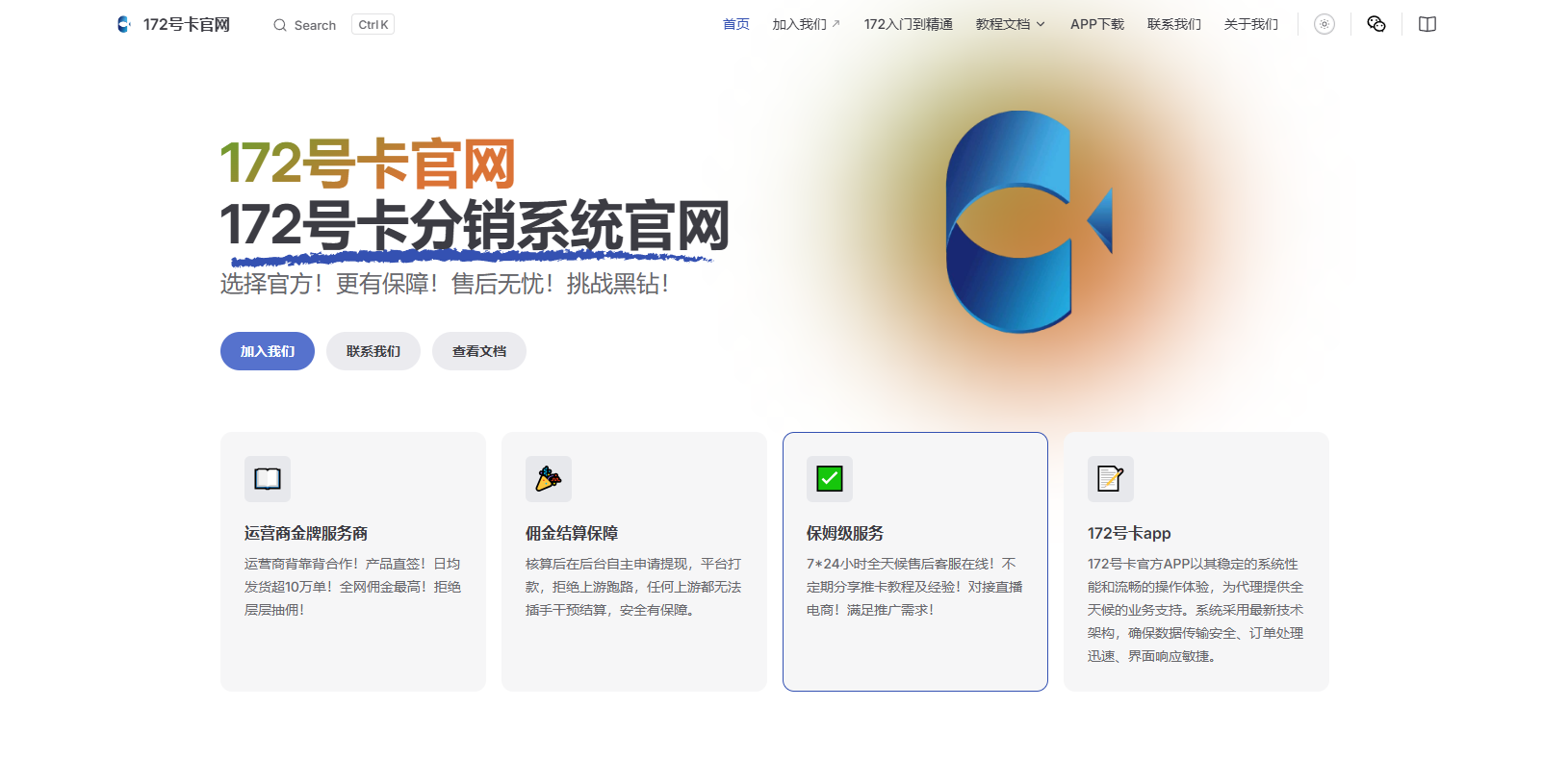
Task: Click the party popper icon on 佣金结算保障 card
Action: (549, 479)
